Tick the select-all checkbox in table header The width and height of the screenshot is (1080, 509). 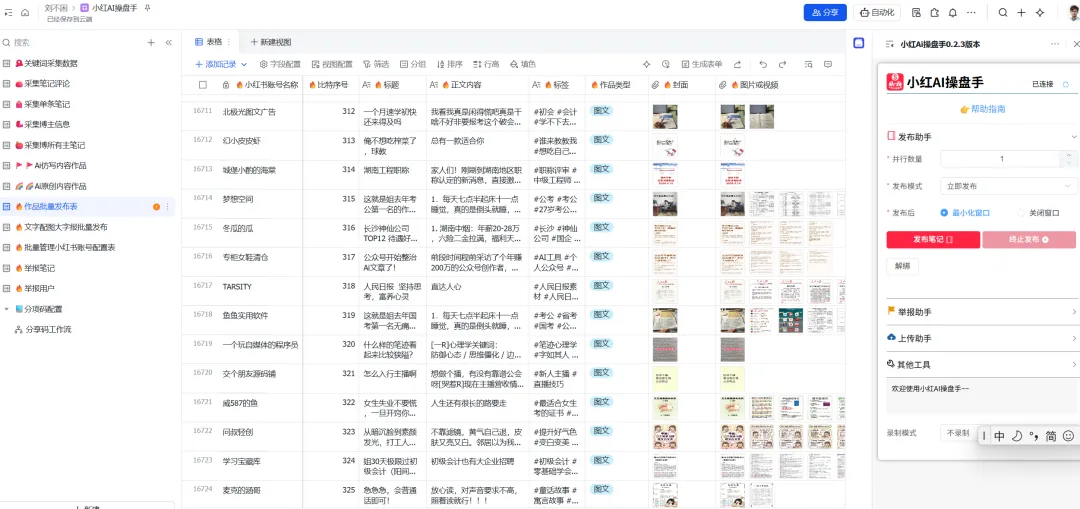coord(202,85)
